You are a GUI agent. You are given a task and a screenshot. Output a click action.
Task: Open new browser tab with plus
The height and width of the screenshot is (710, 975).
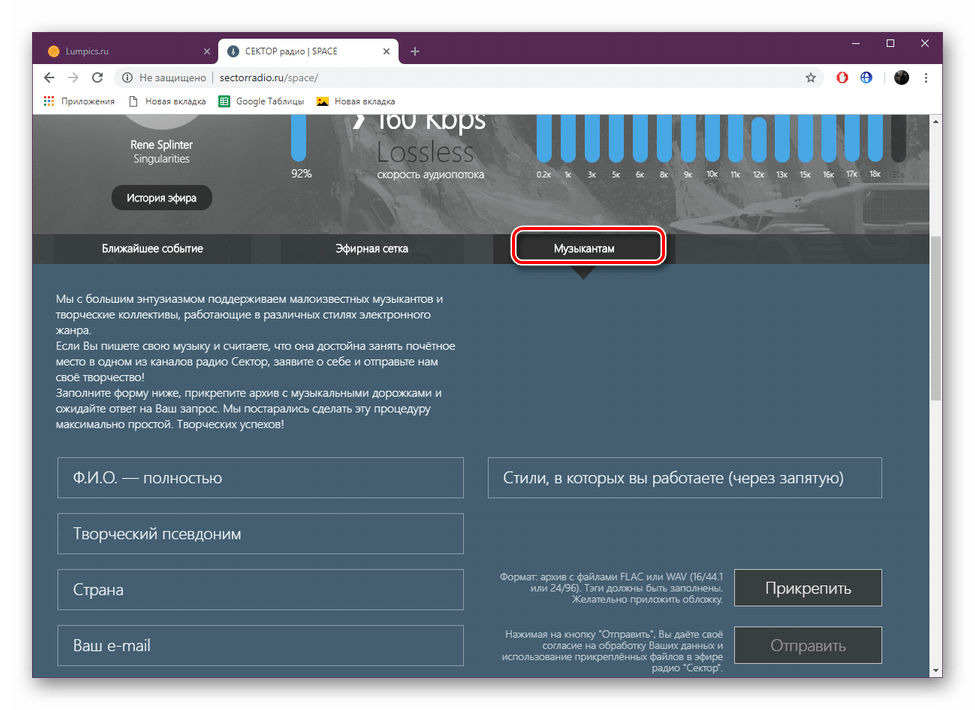click(x=415, y=51)
